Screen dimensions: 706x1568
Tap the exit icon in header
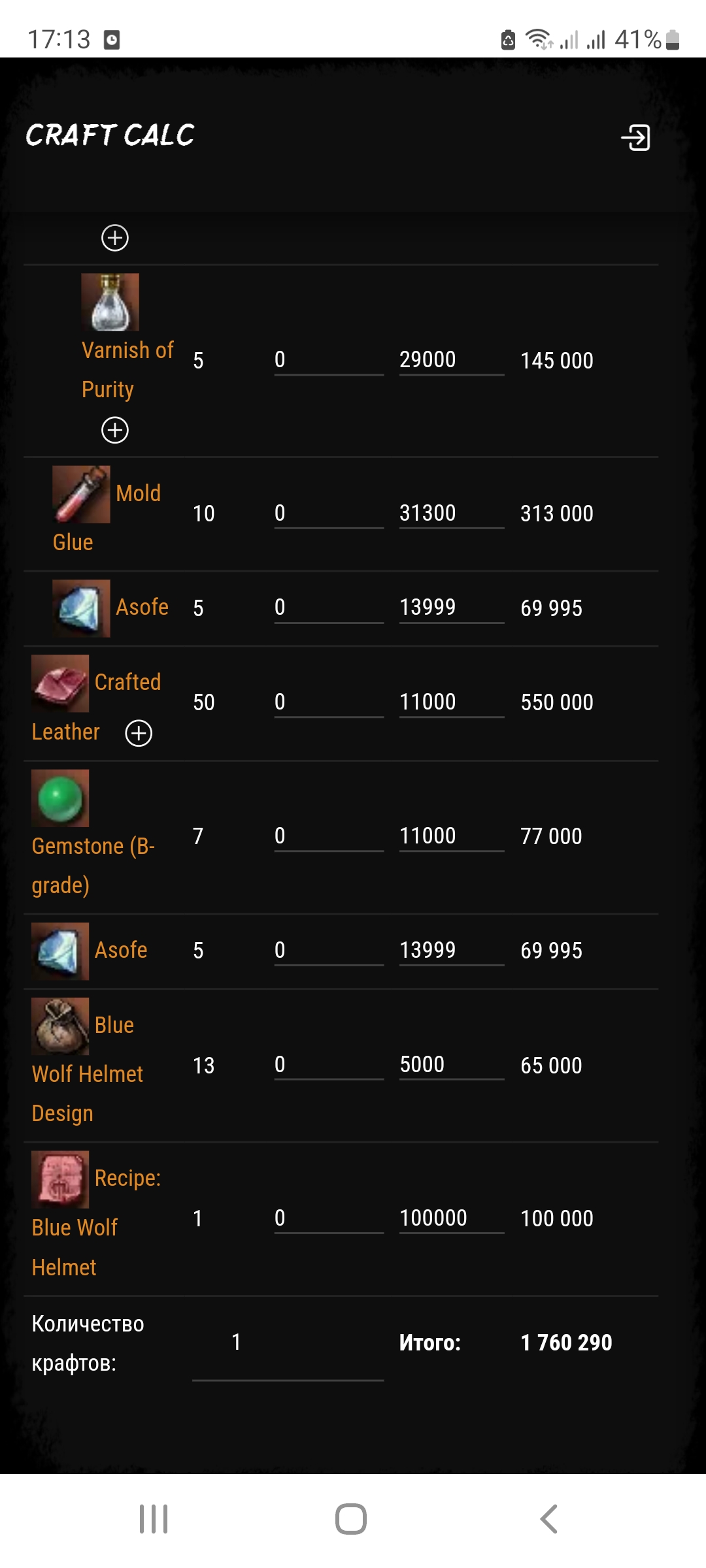pos(635,138)
